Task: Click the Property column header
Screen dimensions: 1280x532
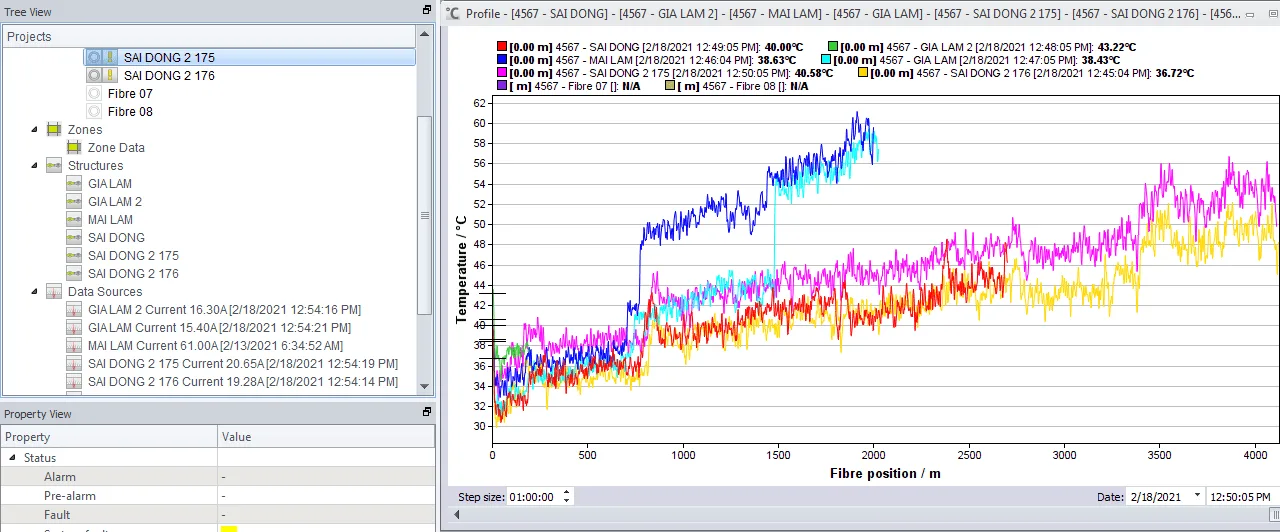Action: 110,437
